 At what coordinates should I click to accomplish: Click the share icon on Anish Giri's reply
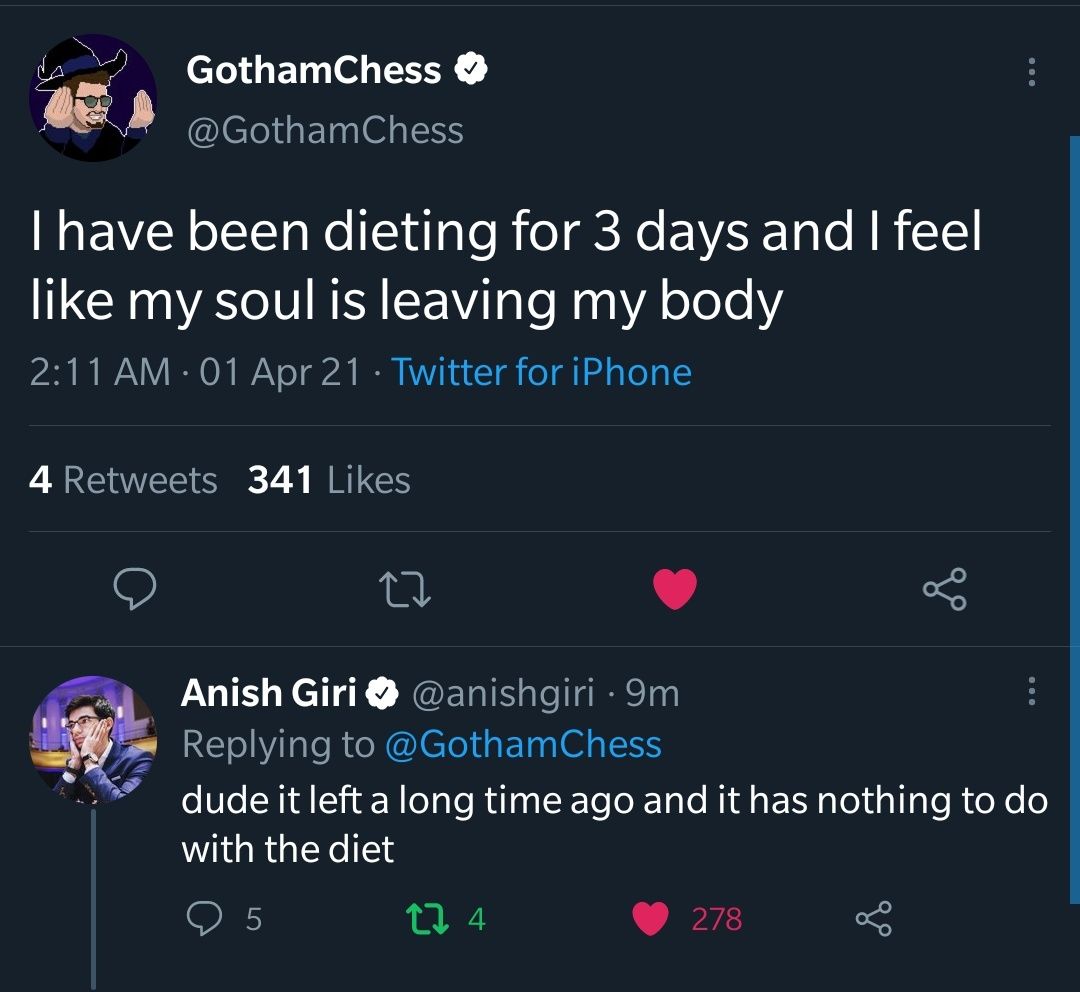[x=878, y=917]
